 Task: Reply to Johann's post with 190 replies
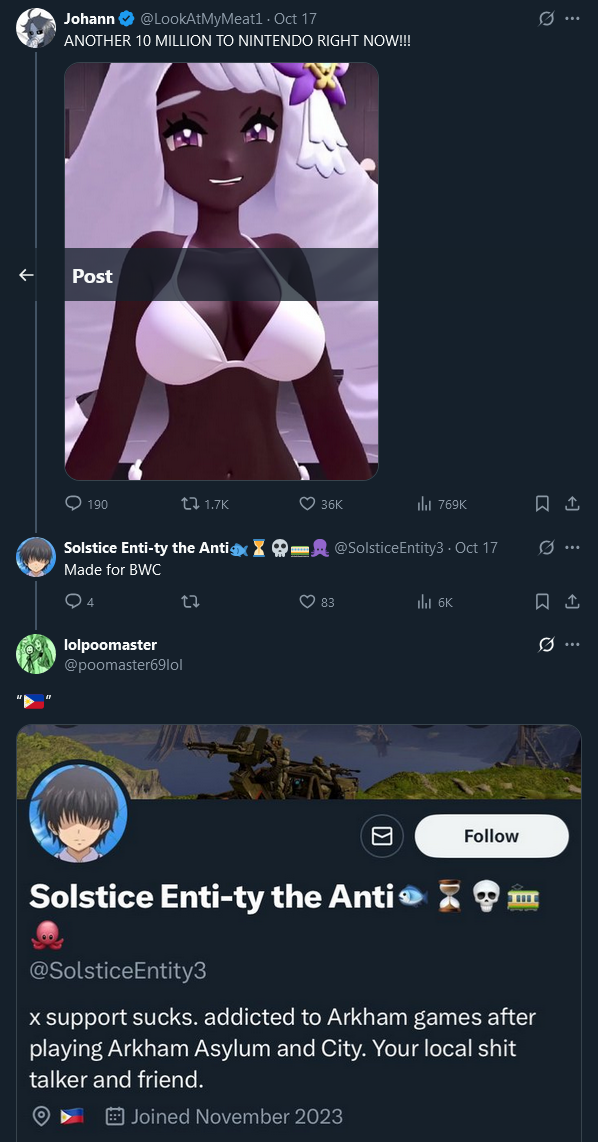click(86, 504)
